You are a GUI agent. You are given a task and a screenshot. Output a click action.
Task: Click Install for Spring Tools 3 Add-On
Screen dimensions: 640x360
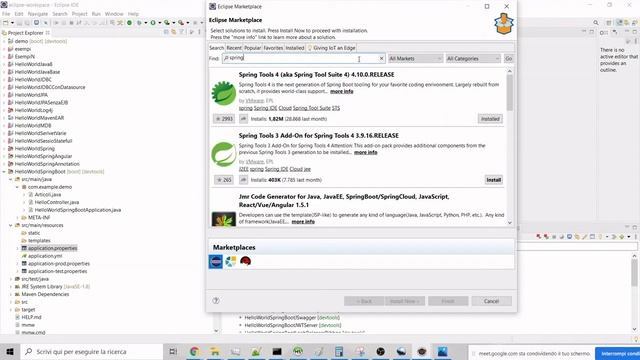493,180
